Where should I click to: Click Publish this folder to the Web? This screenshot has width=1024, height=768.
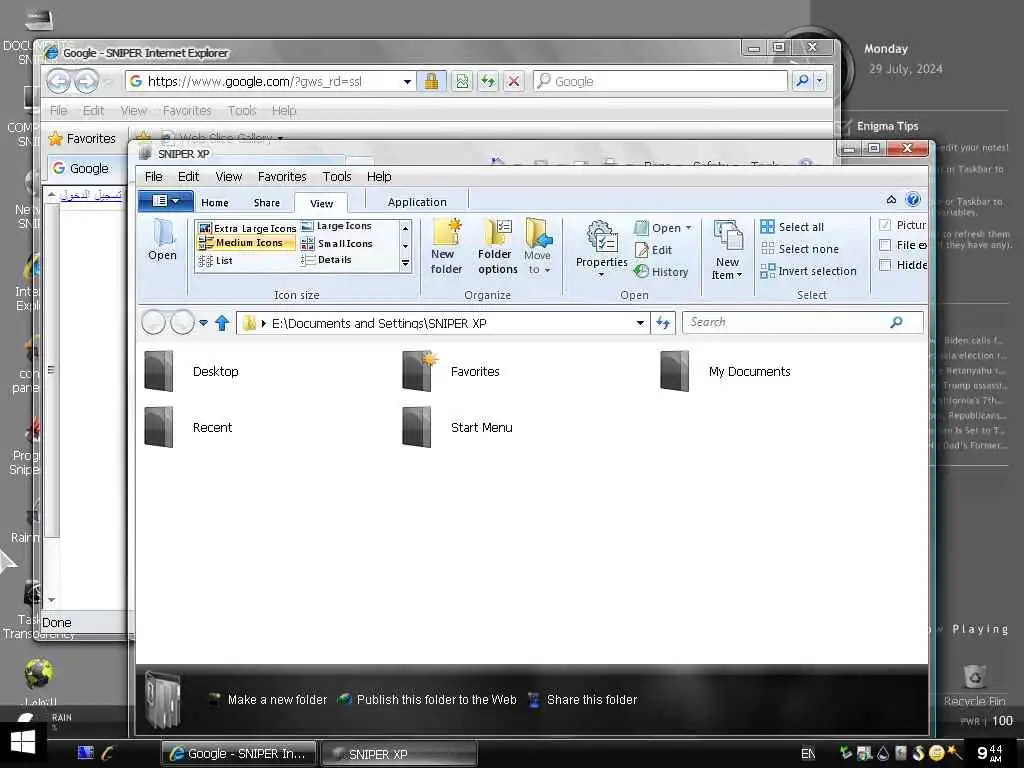coord(426,699)
